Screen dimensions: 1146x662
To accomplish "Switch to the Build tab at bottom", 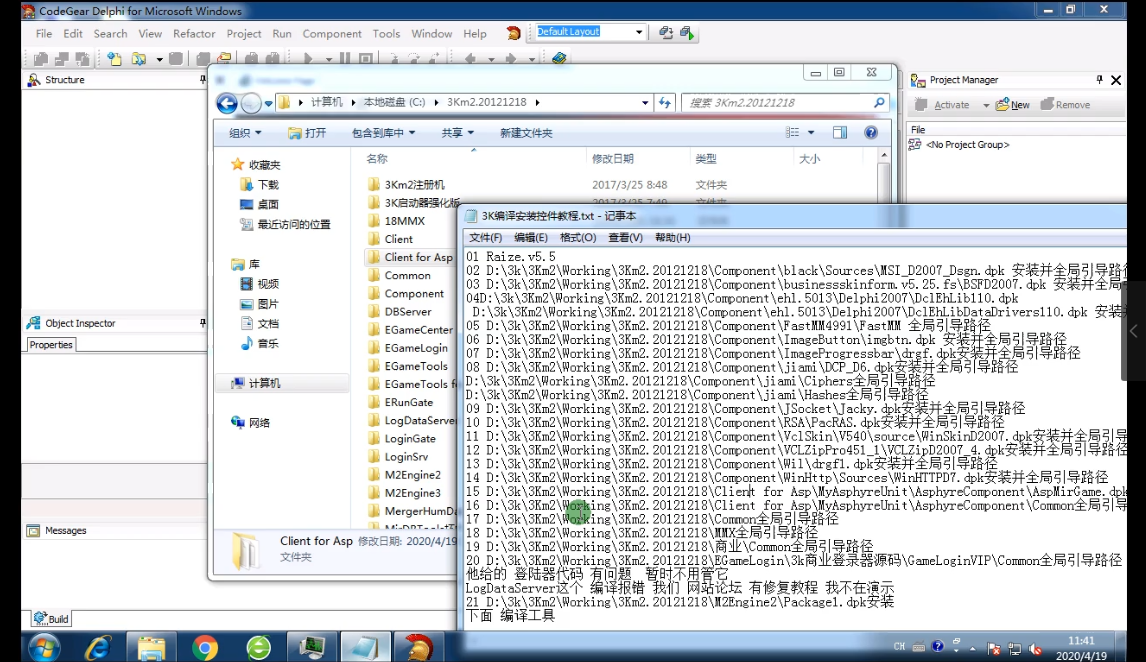I will (x=51, y=618).
